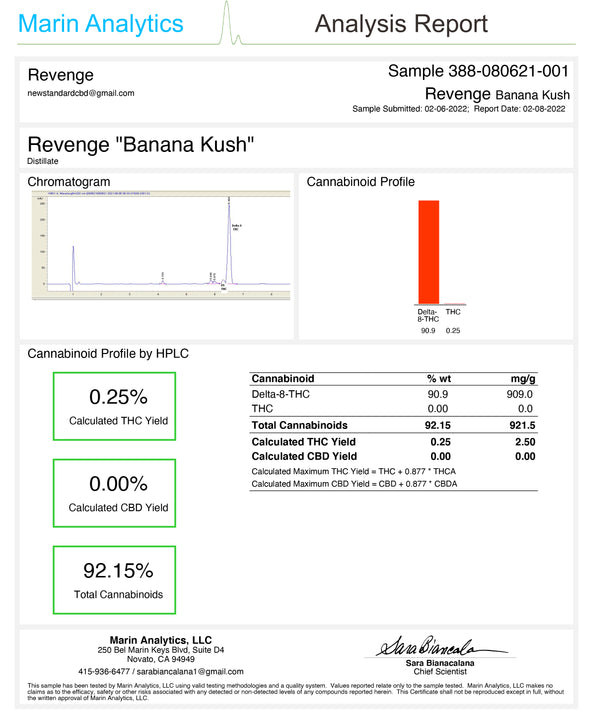Click the Analysis Report heading
600x711 pixels.
[401, 24]
